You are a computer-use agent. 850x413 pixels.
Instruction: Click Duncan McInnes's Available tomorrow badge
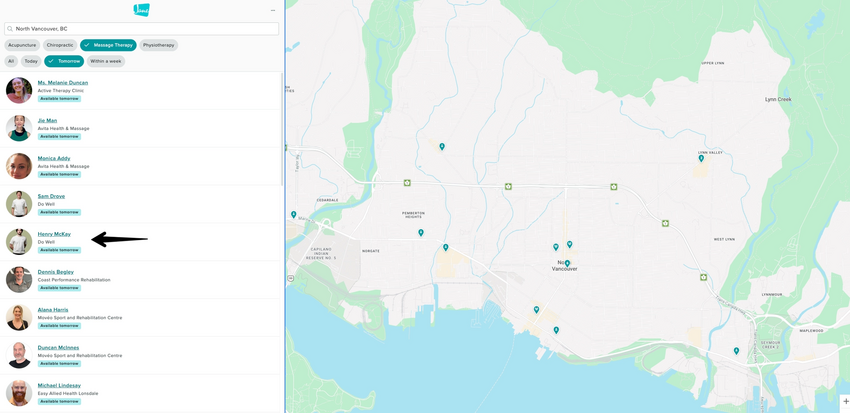pos(59,364)
